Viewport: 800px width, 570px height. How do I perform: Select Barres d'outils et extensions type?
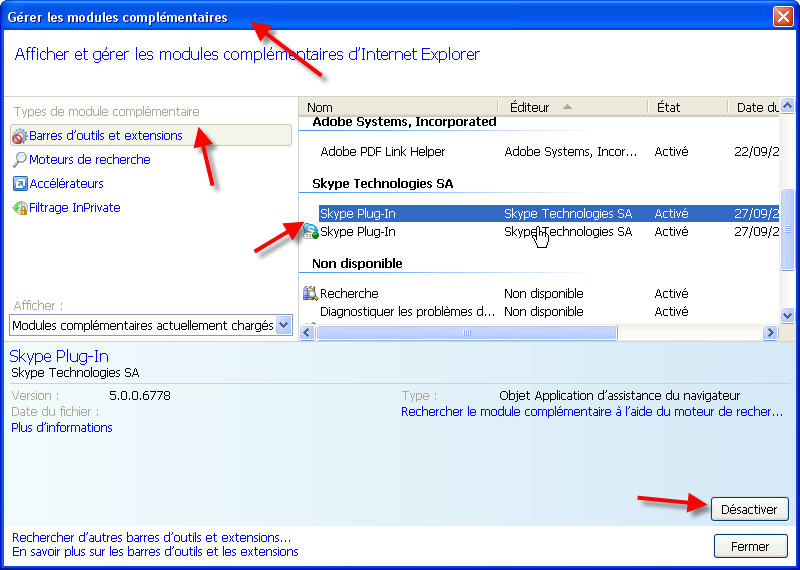pyautogui.click(x=151, y=136)
